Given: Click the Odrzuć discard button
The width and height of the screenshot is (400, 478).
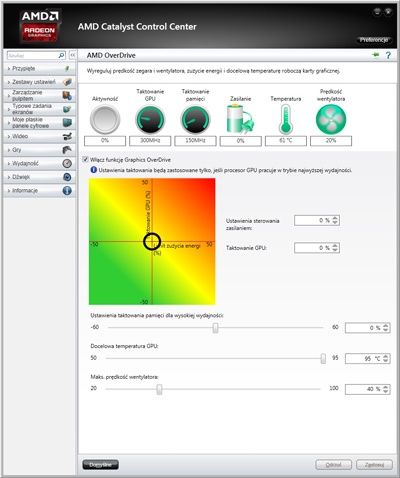Looking at the screenshot, I should pyautogui.click(x=333, y=464).
